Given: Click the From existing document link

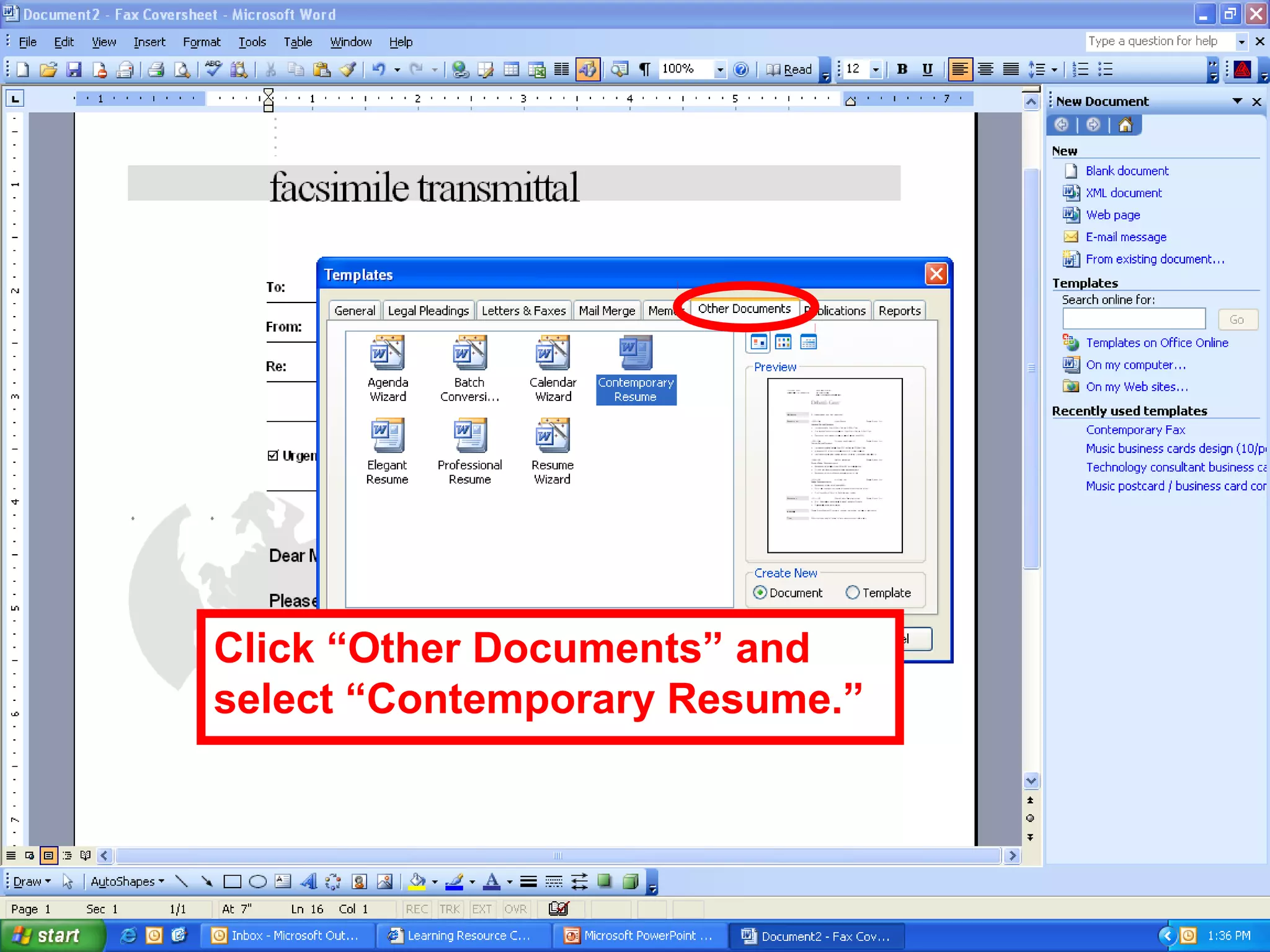Looking at the screenshot, I should 1155,259.
